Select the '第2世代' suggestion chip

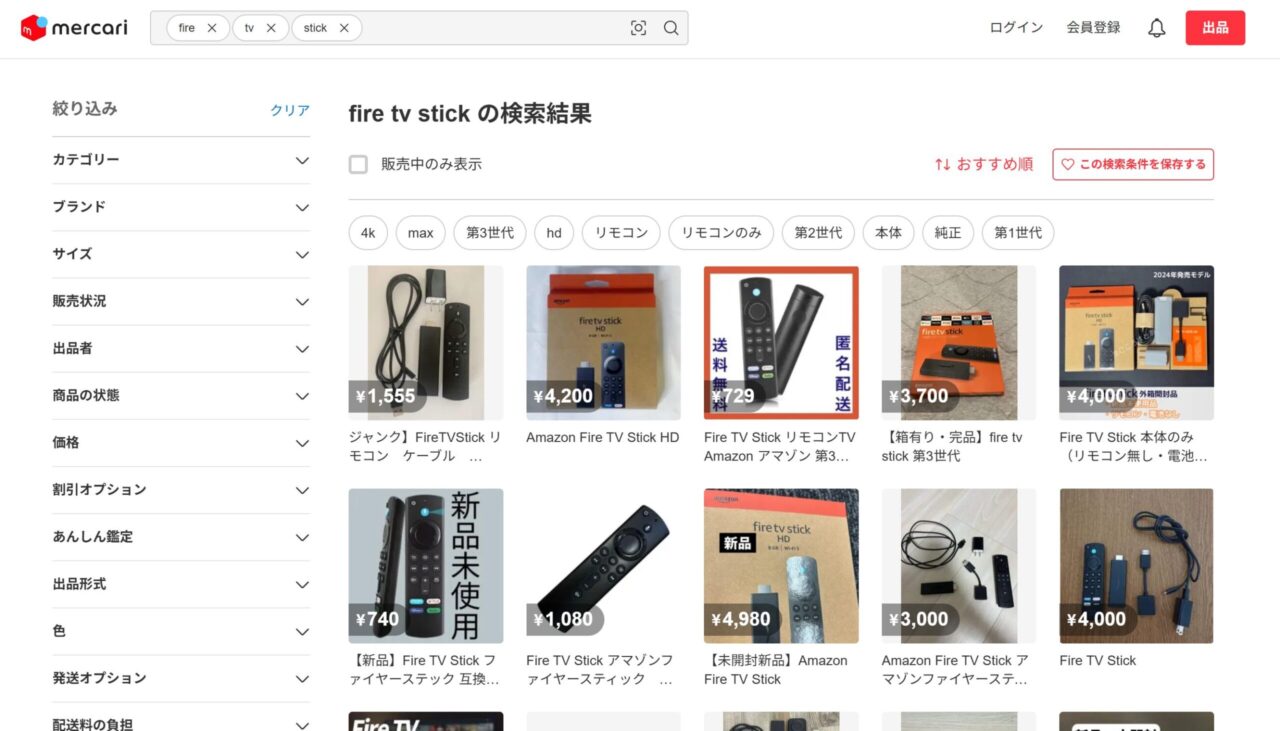click(x=818, y=233)
